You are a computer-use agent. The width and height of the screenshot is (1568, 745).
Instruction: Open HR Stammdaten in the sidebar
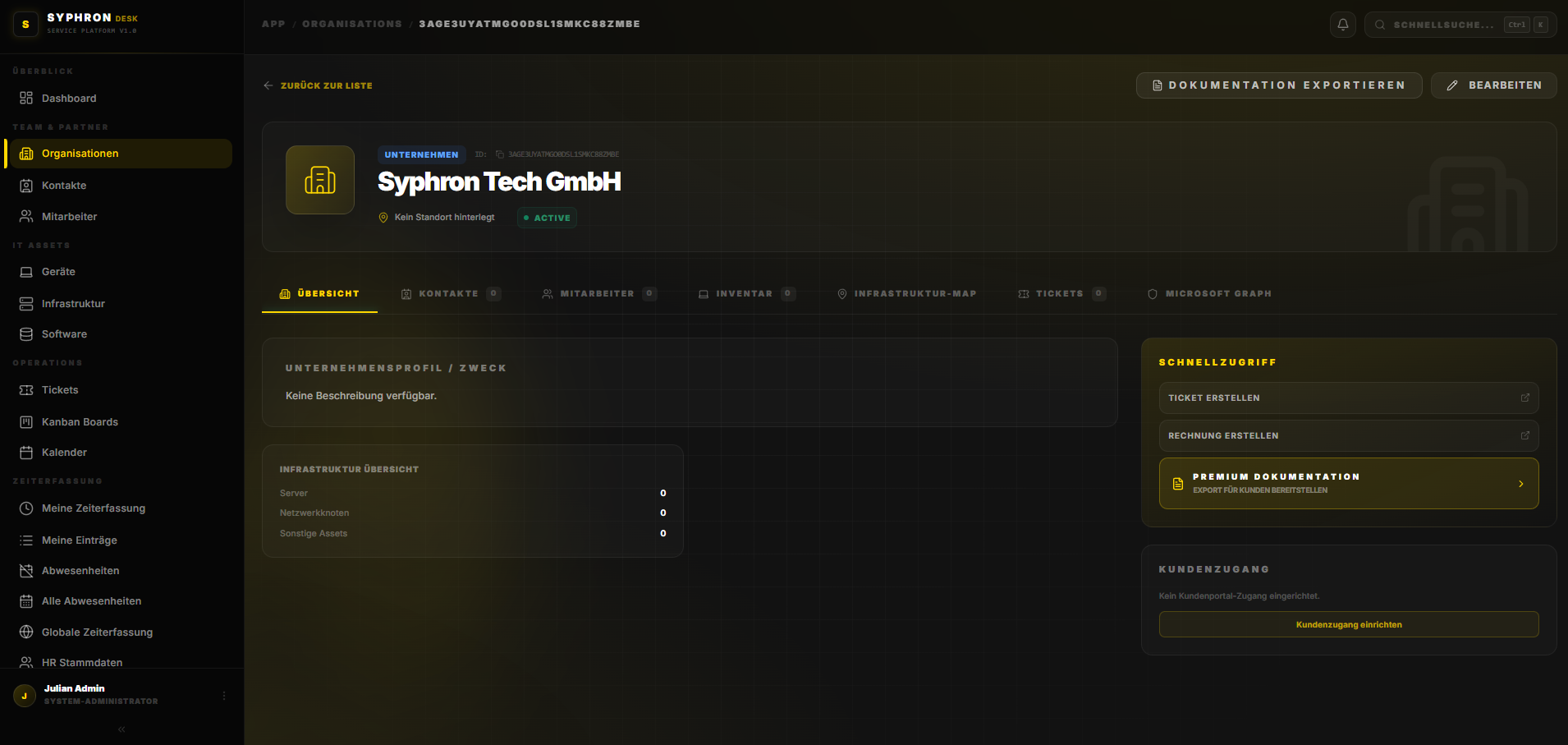121,662
